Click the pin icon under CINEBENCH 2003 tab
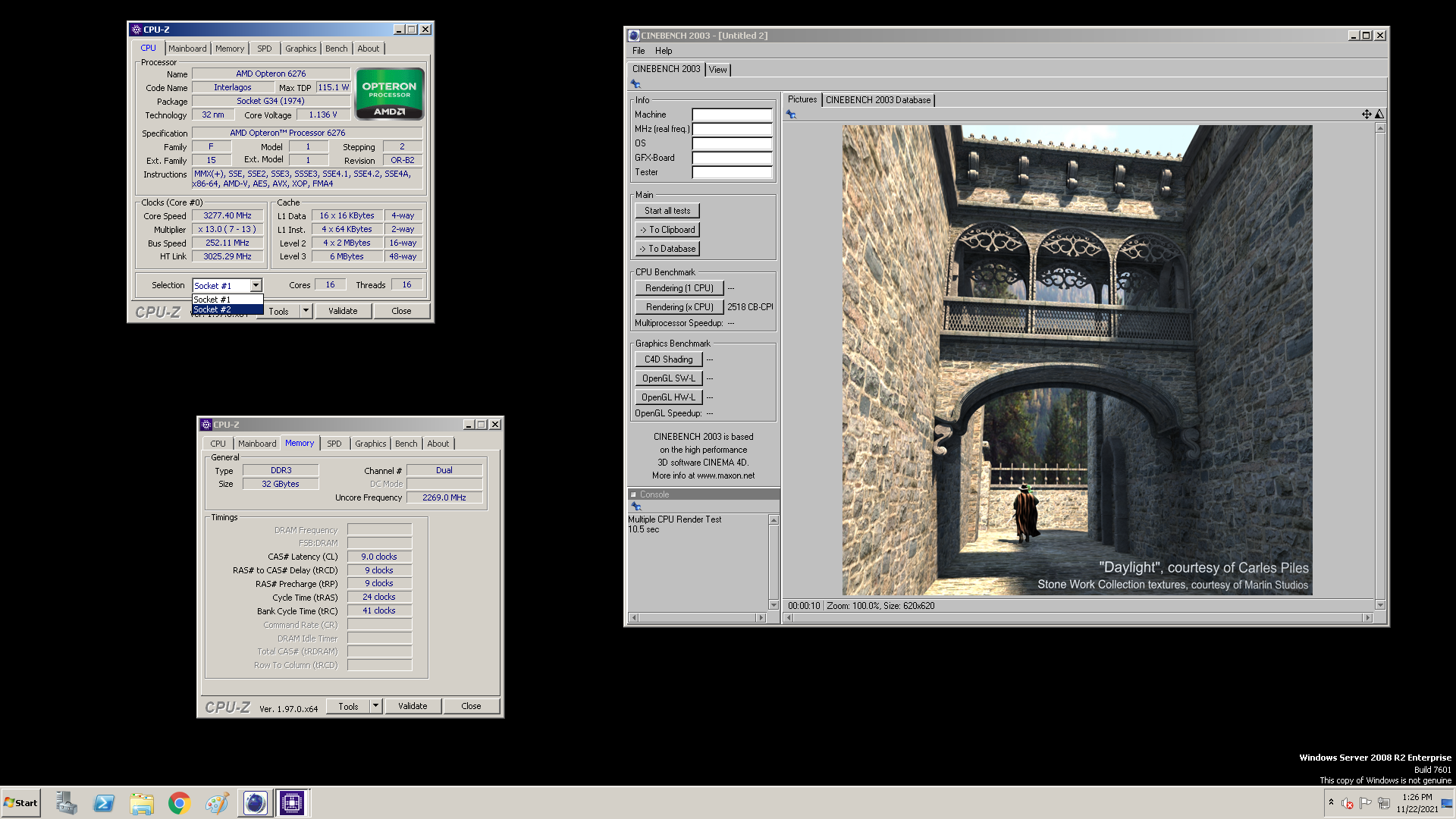Screen dimensions: 1456x819 tap(635, 84)
